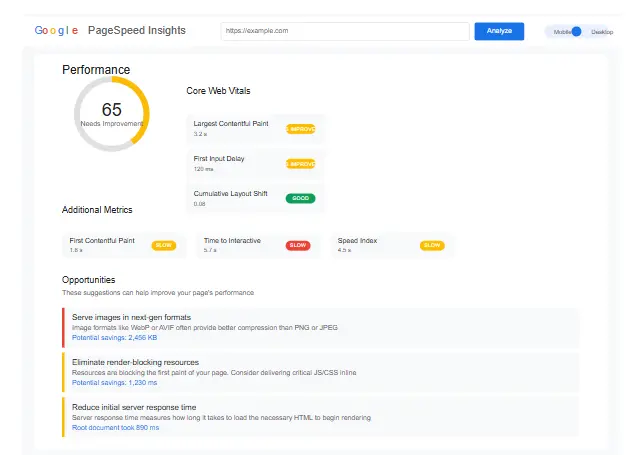Click the First Contentful Paint SLOW badge
629x455 pixels.
coord(164,245)
